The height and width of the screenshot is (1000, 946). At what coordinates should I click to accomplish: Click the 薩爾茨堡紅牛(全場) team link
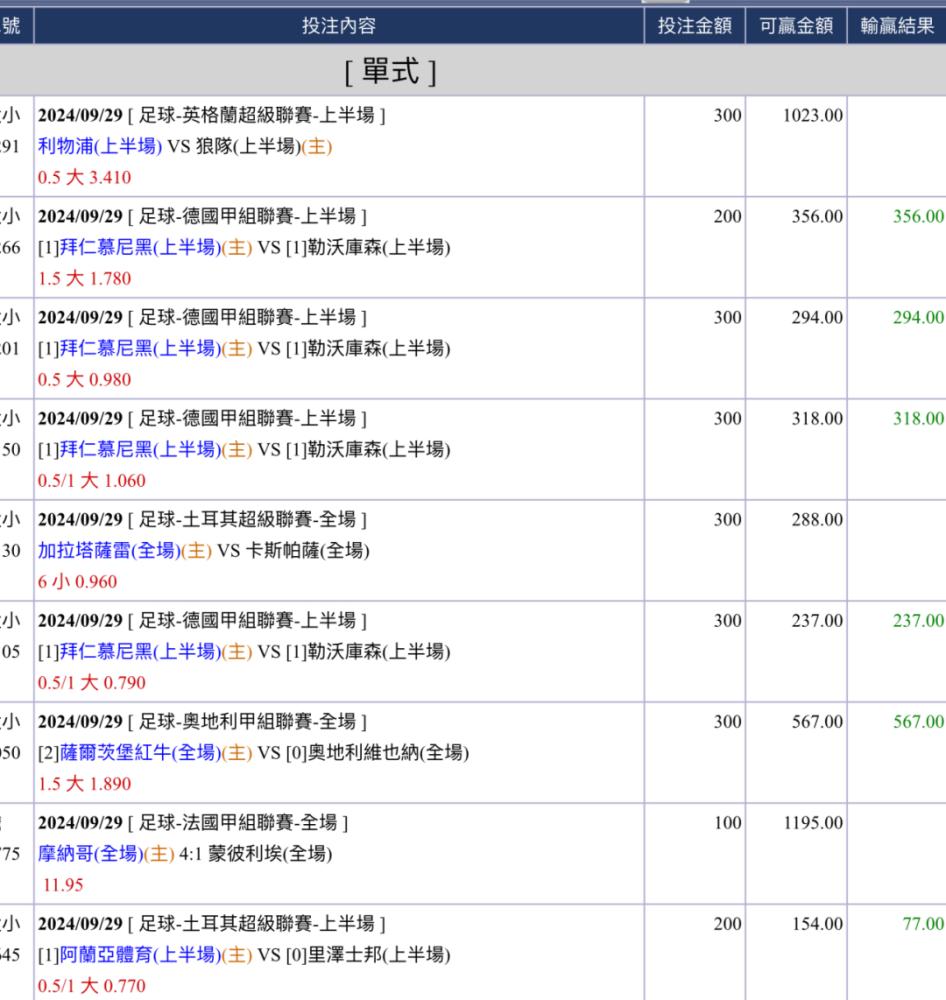(140, 753)
